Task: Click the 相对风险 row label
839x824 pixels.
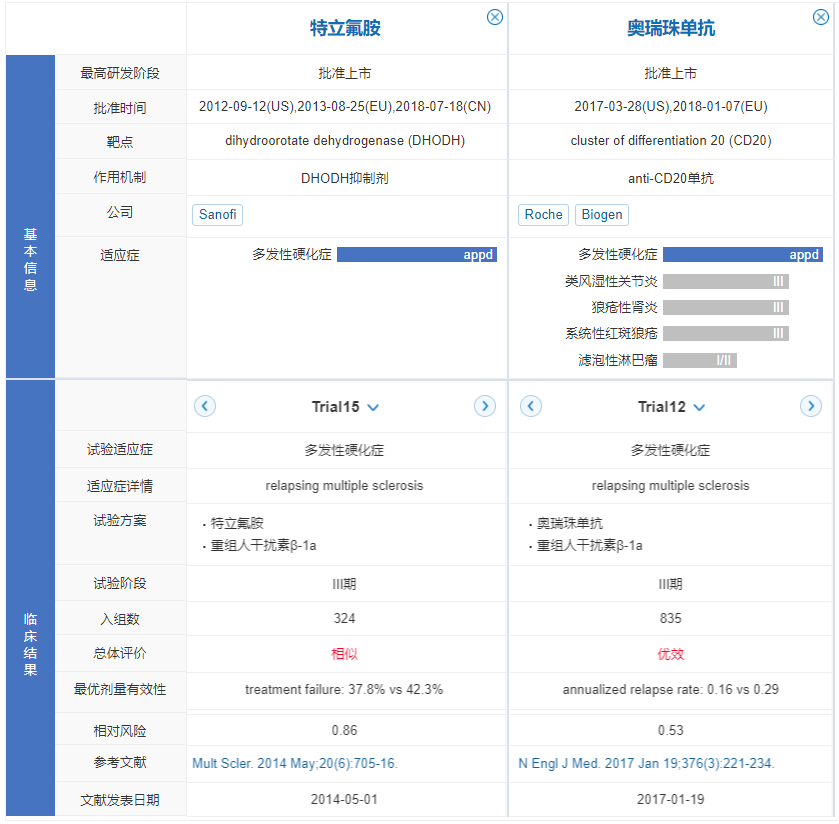Action: (x=120, y=730)
